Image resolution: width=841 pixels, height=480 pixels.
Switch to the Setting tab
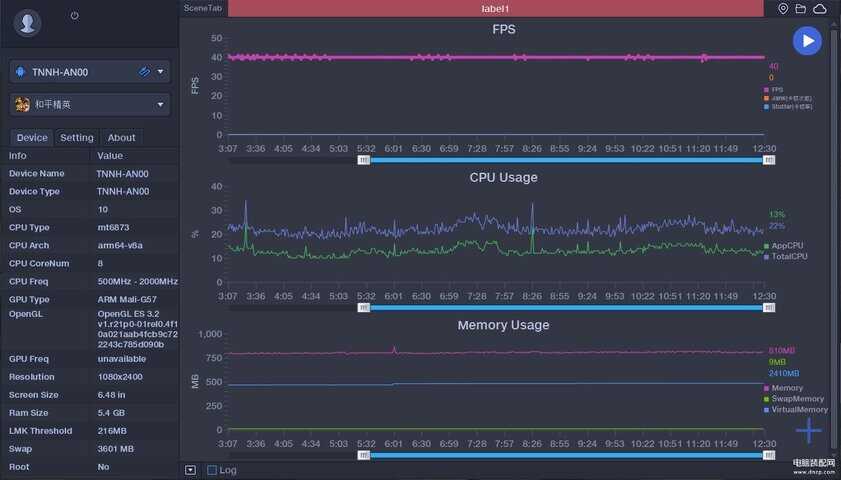tap(77, 138)
